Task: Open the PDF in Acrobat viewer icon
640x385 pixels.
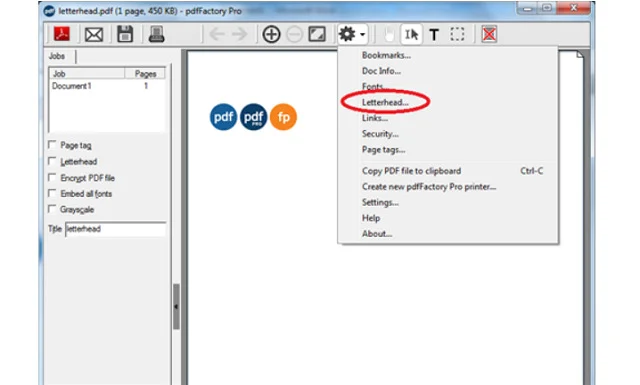Action: tap(62, 34)
